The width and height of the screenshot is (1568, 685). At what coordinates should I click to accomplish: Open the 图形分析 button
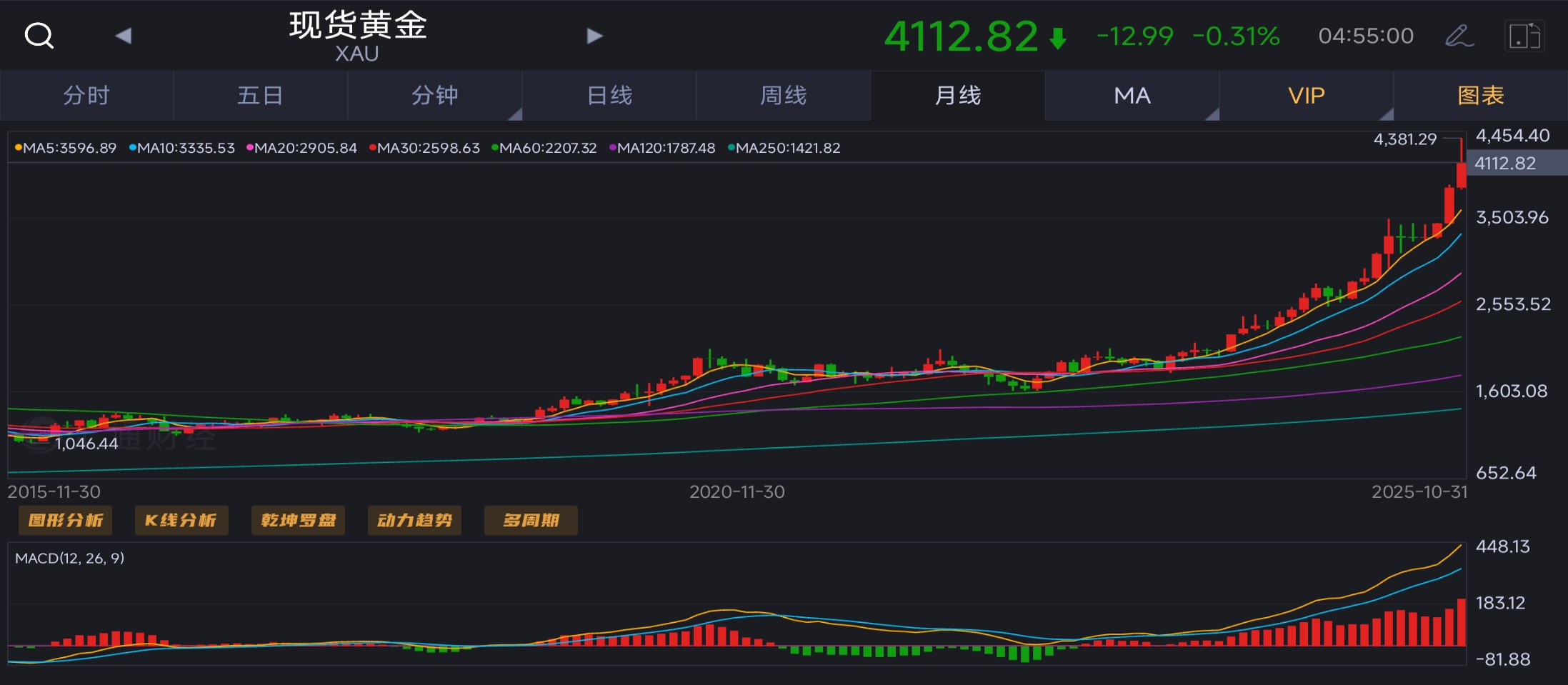click(65, 520)
